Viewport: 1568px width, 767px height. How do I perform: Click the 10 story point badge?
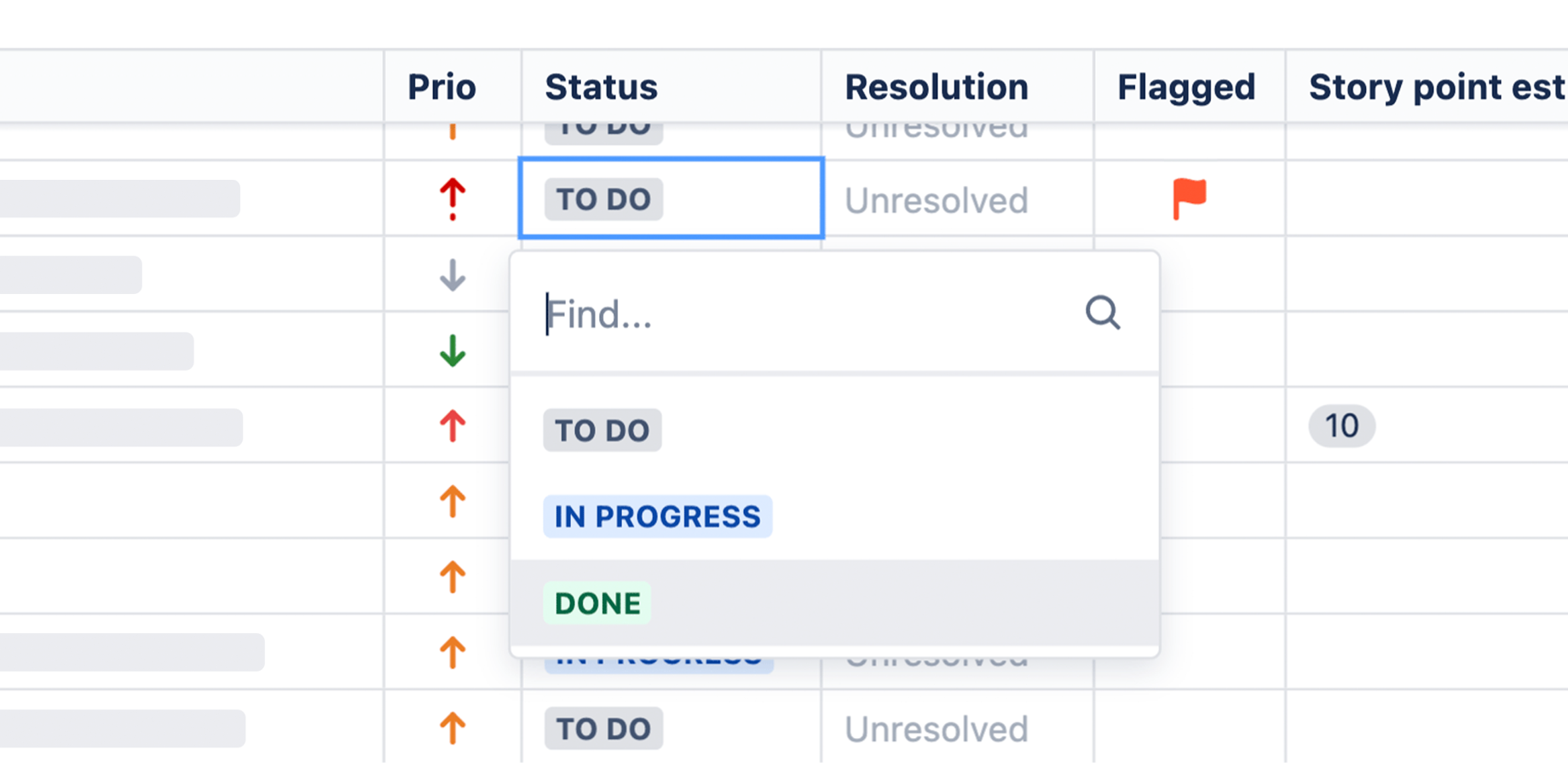tap(1341, 425)
